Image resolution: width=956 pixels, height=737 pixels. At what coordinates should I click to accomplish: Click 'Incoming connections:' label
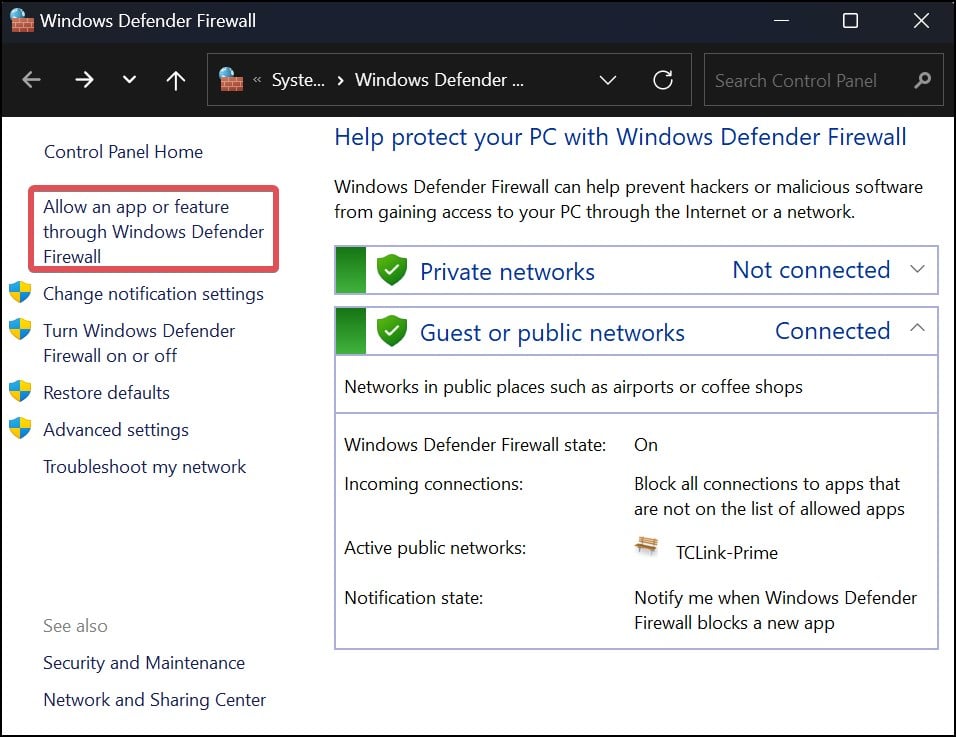coord(433,484)
